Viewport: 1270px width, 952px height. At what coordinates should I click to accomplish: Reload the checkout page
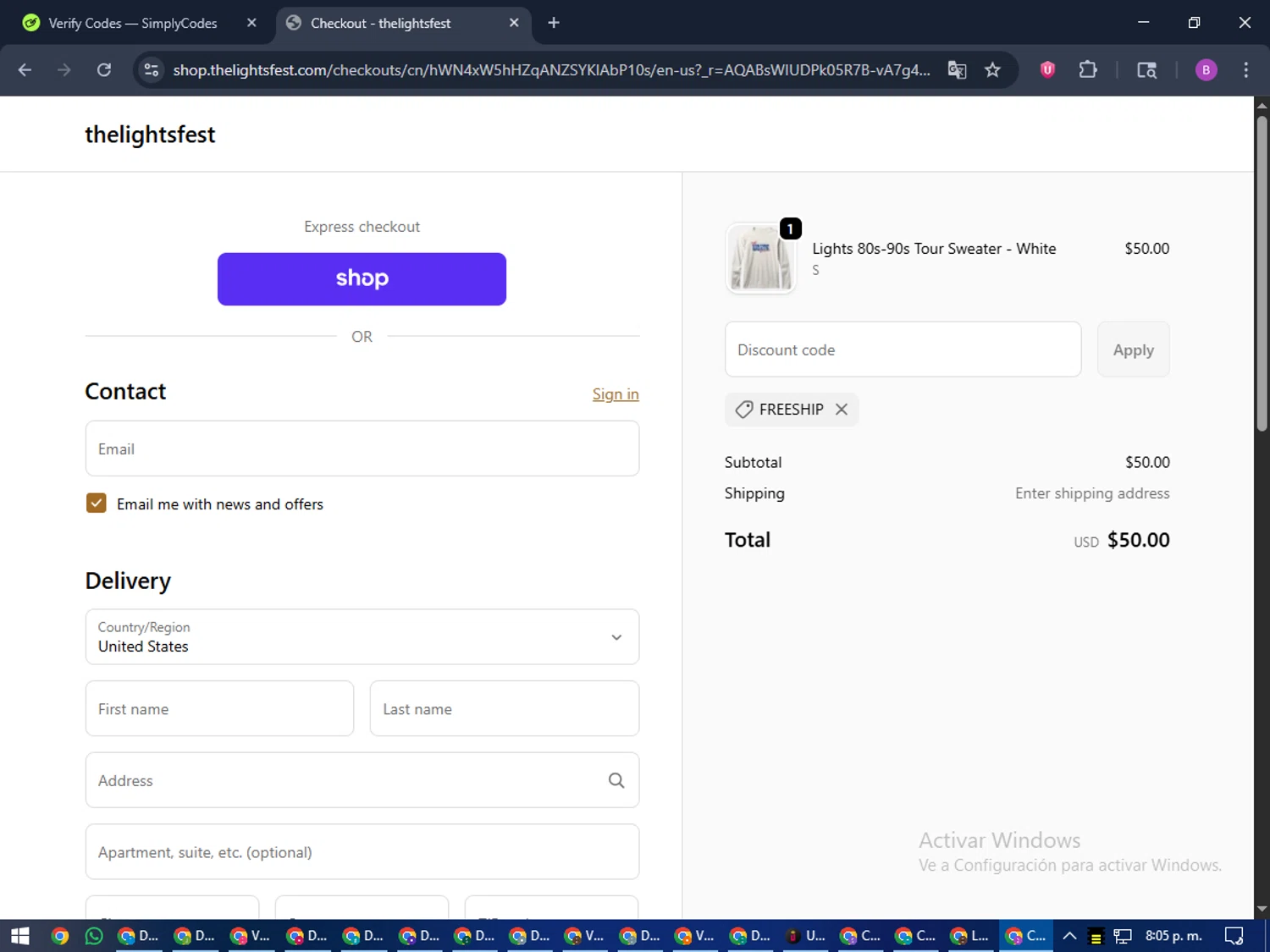[x=104, y=70]
